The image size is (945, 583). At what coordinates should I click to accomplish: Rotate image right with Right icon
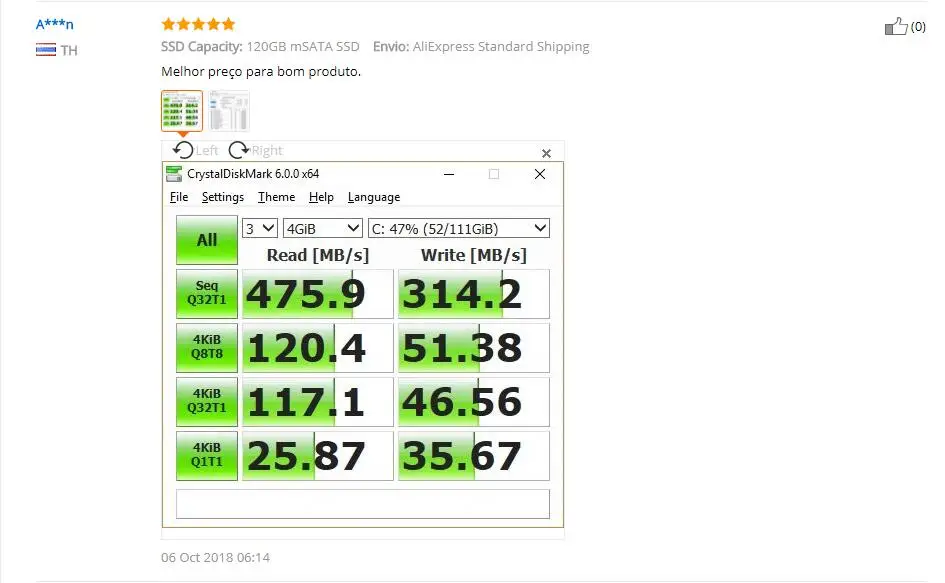(239, 150)
